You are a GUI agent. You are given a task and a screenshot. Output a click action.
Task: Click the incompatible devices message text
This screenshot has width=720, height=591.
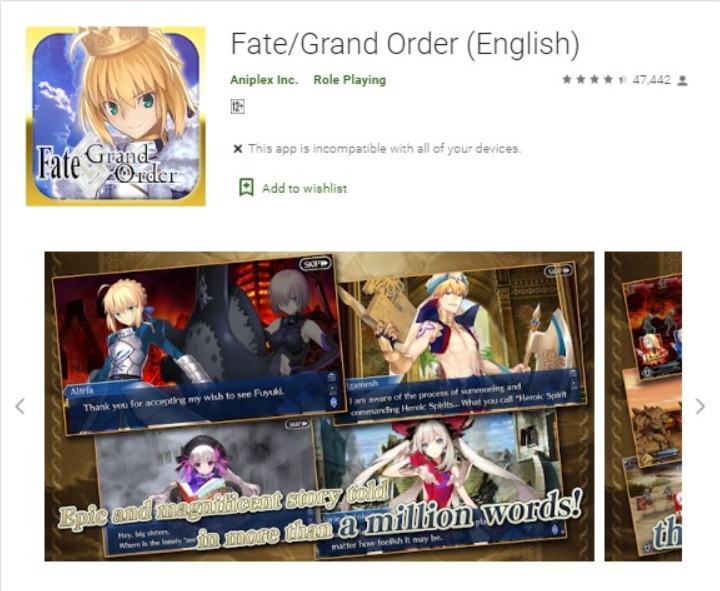pos(385,149)
